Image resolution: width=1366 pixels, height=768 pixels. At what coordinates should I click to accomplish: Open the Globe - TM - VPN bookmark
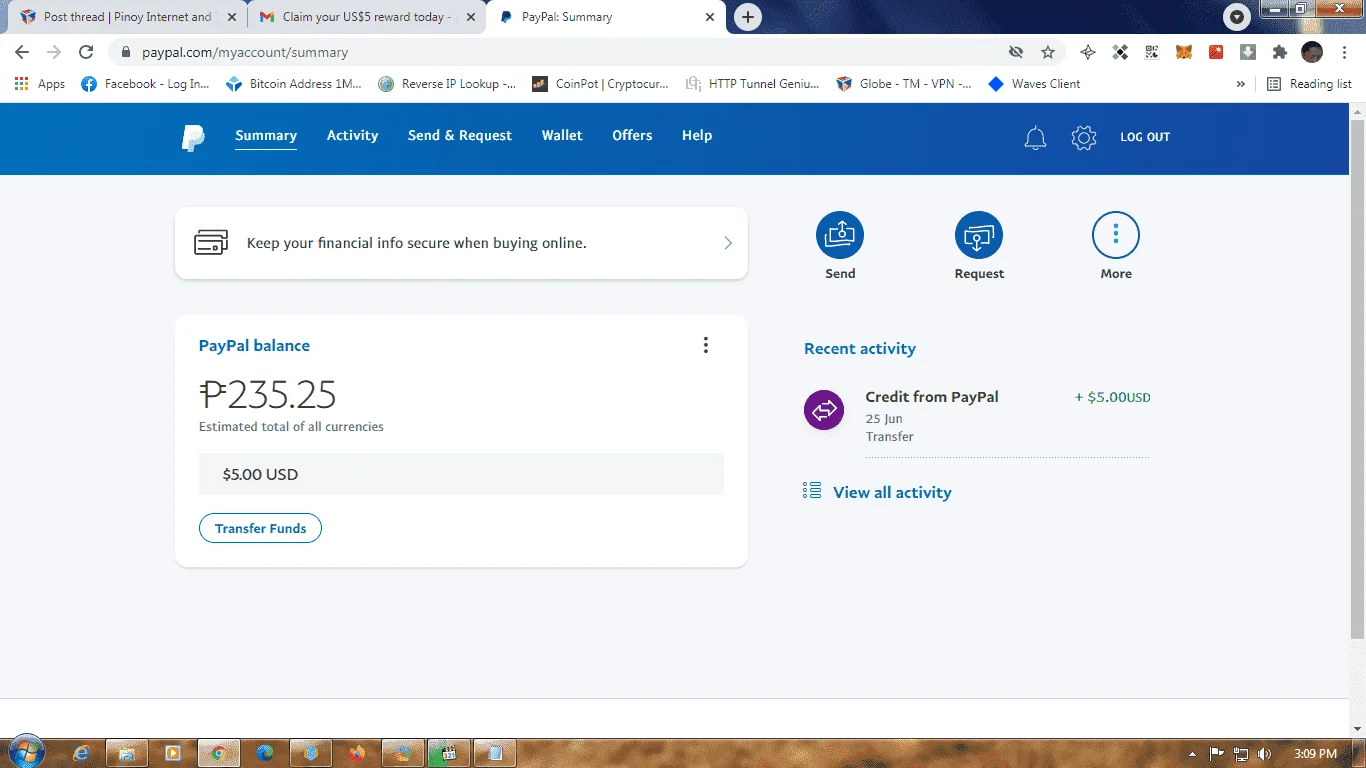coord(904,84)
